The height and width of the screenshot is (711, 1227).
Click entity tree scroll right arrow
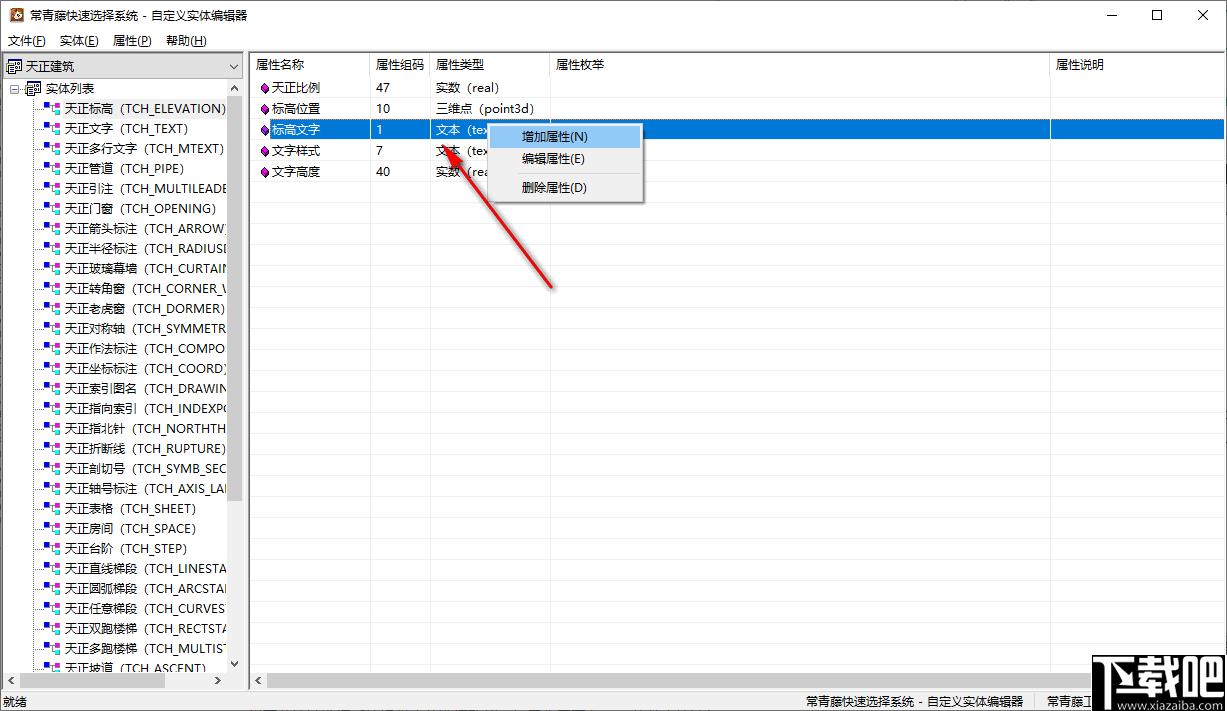click(x=219, y=680)
